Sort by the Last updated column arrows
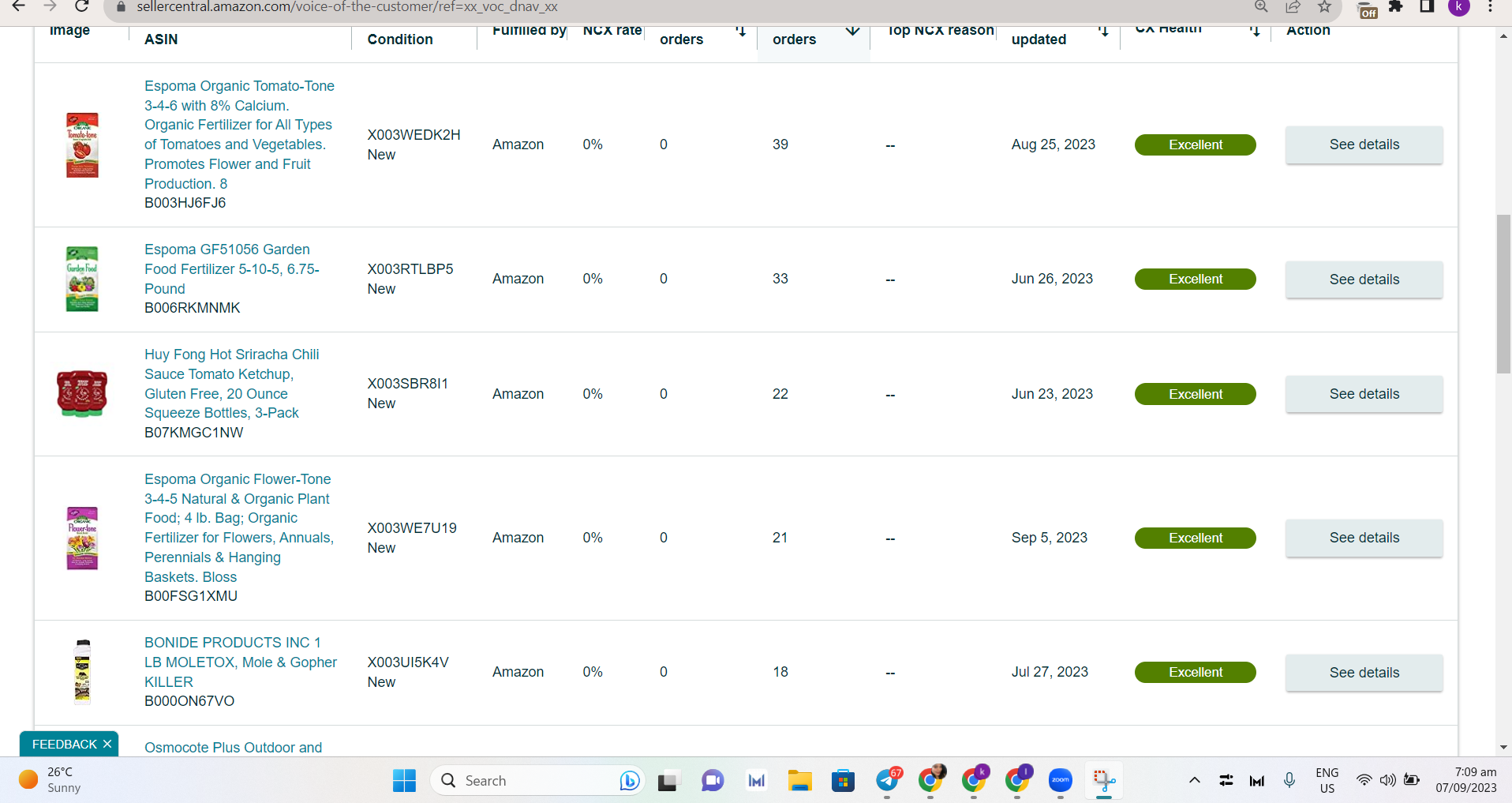 point(1103,32)
